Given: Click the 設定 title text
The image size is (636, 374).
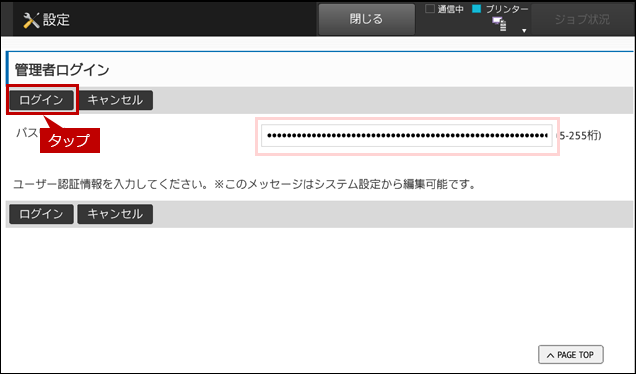Looking at the screenshot, I should pyautogui.click(x=56, y=19).
